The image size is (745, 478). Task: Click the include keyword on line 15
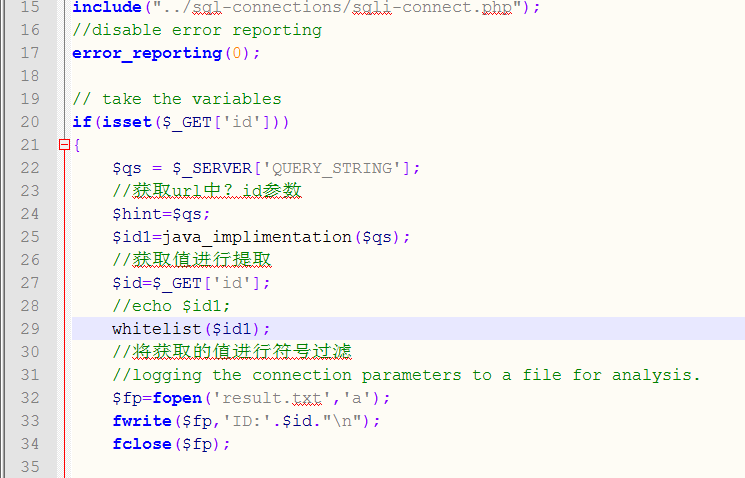(x=106, y=7)
